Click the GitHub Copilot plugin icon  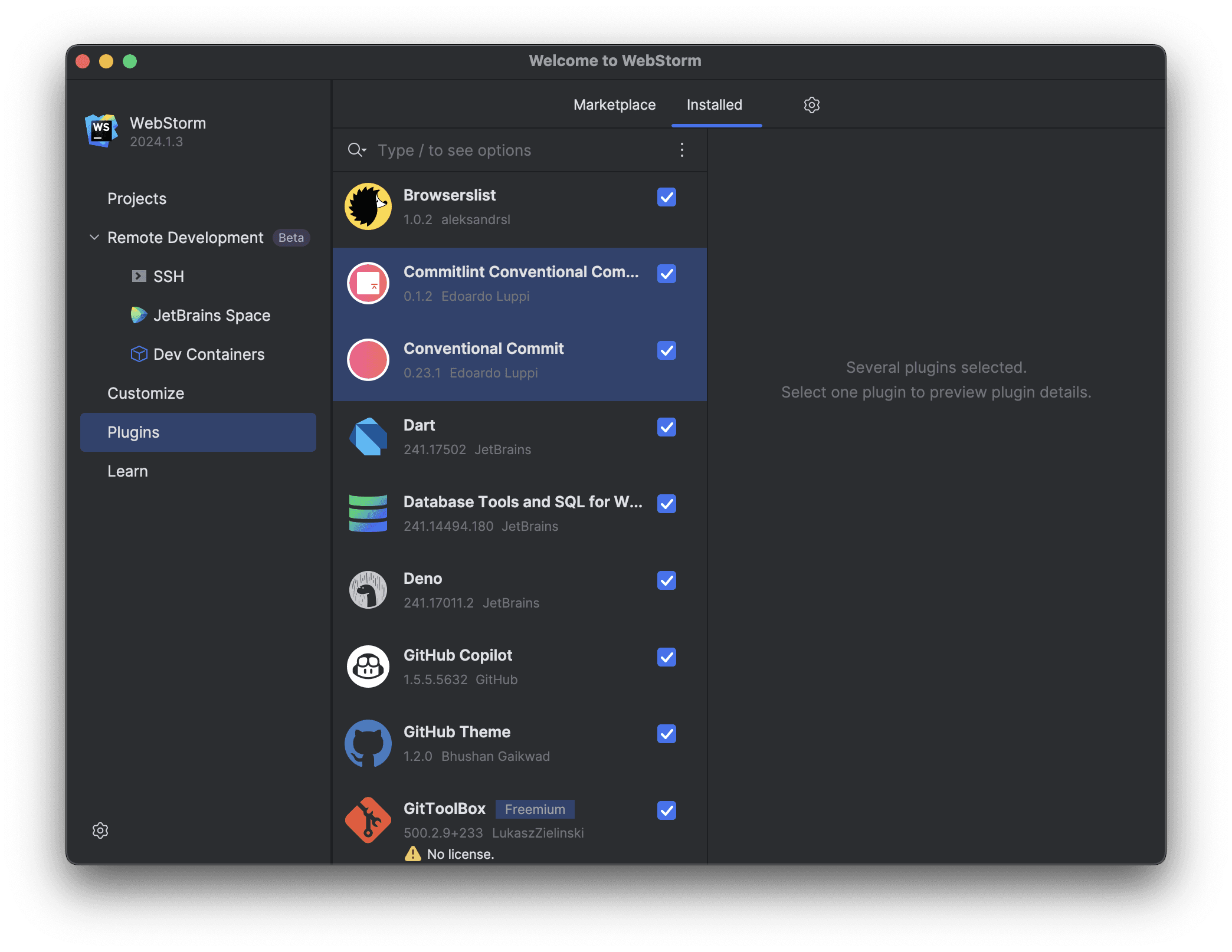368,667
